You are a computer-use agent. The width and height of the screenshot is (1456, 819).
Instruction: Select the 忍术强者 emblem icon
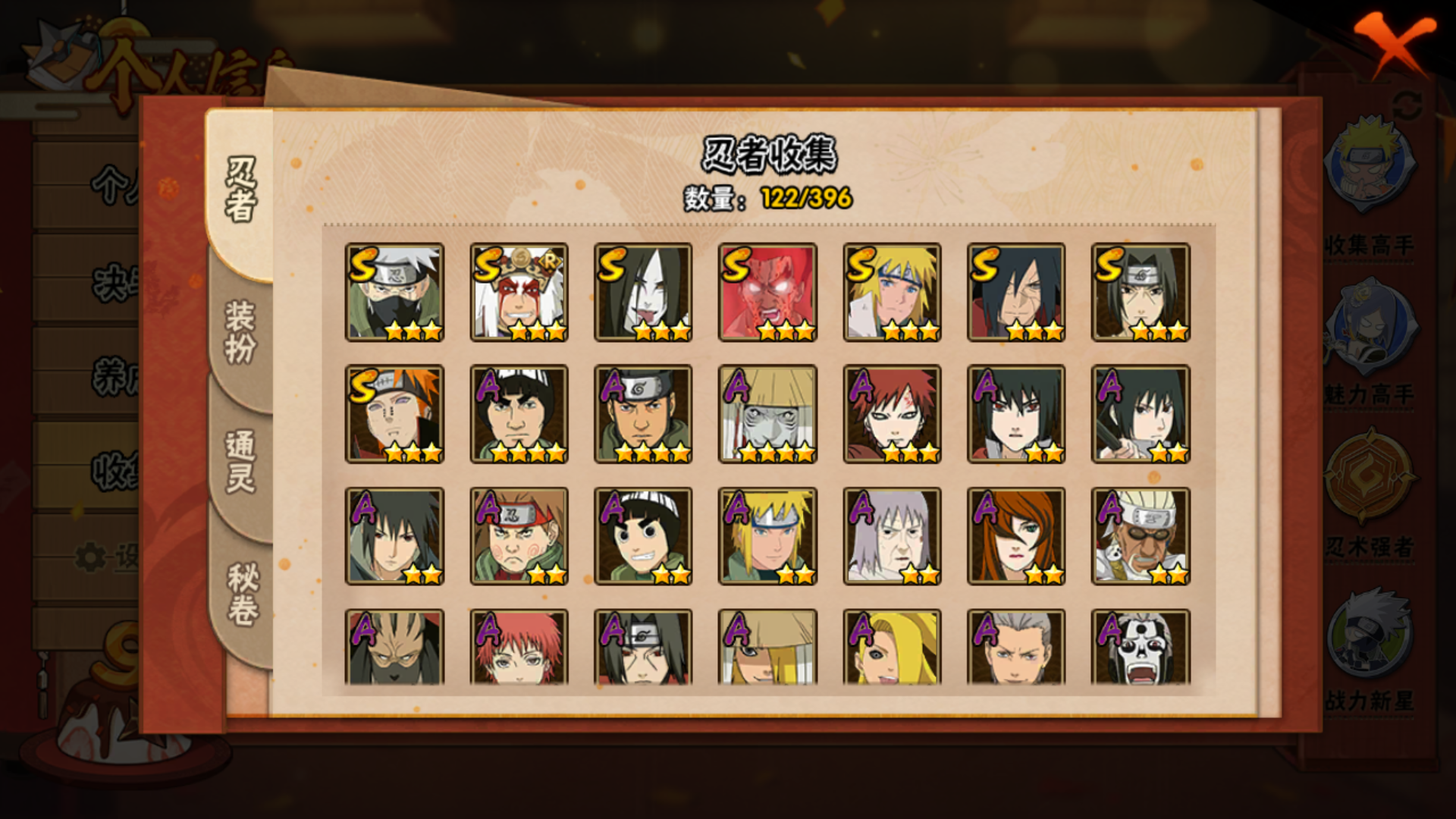coord(1370,475)
